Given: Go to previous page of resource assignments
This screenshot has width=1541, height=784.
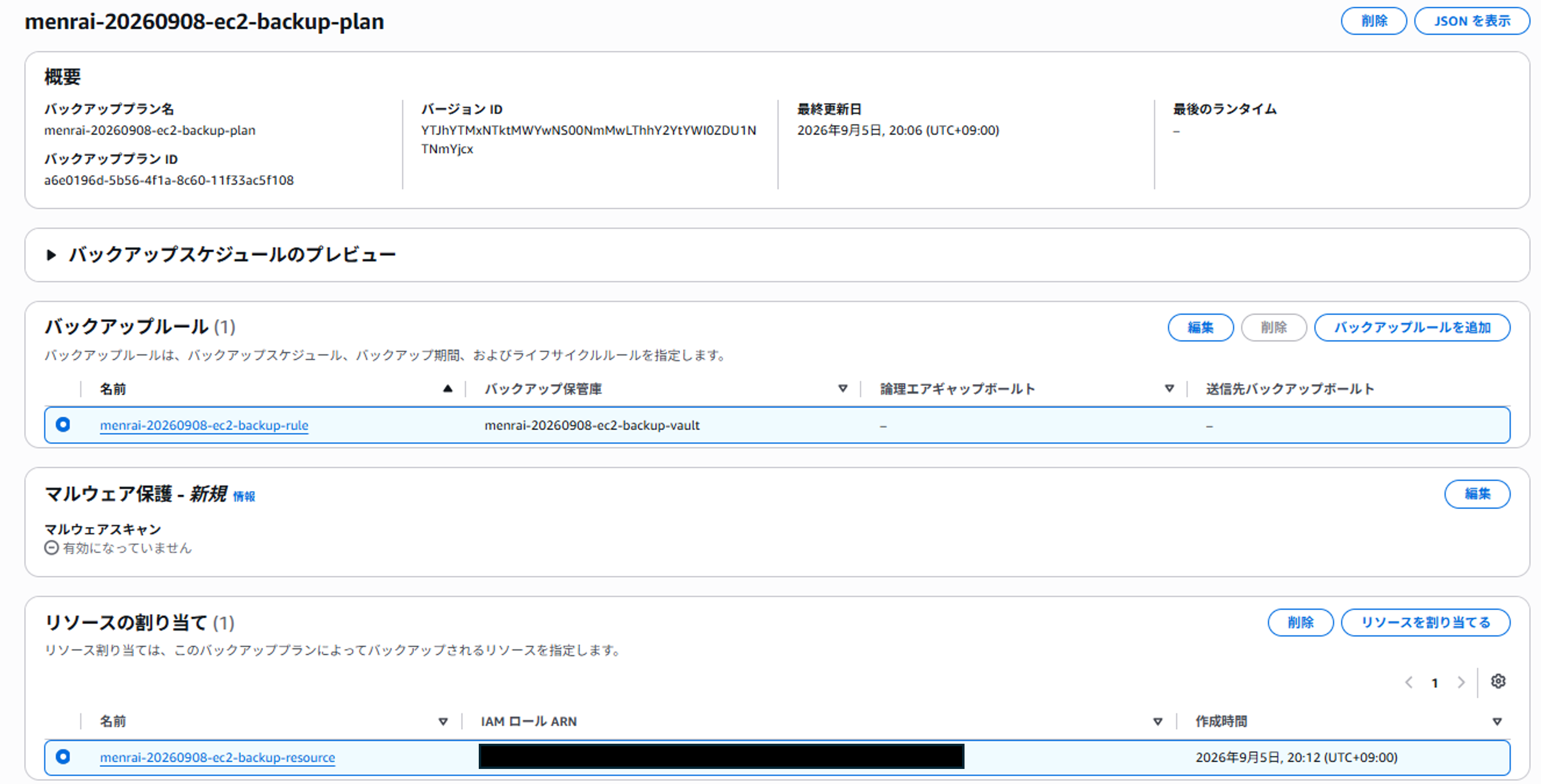Looking at the screenshot, I should [x=1409, y=682].
